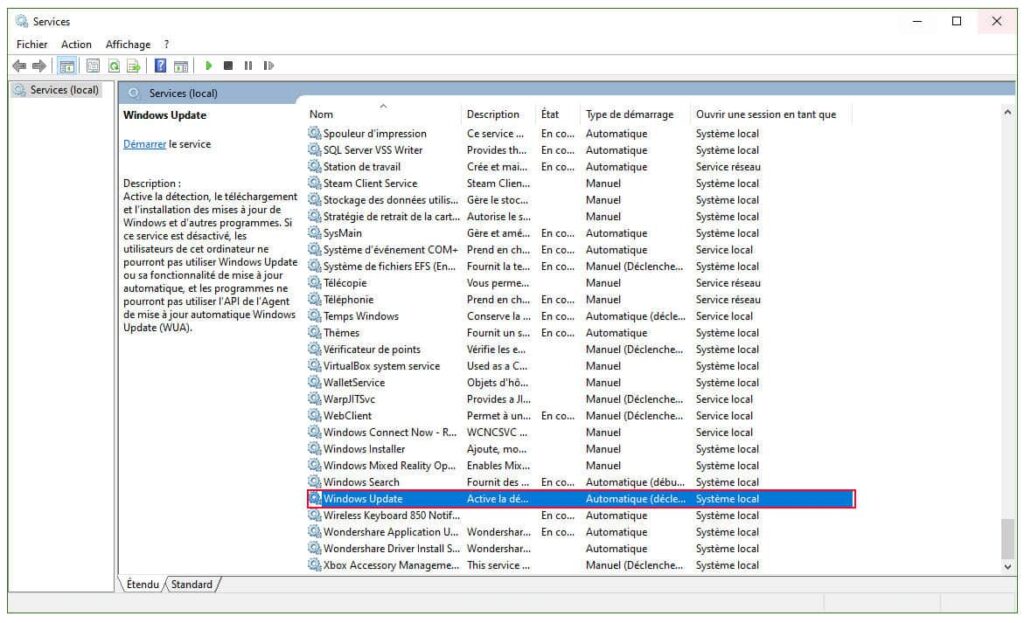Toggle Show/Hide Console Tree icon

pos(67,66)
